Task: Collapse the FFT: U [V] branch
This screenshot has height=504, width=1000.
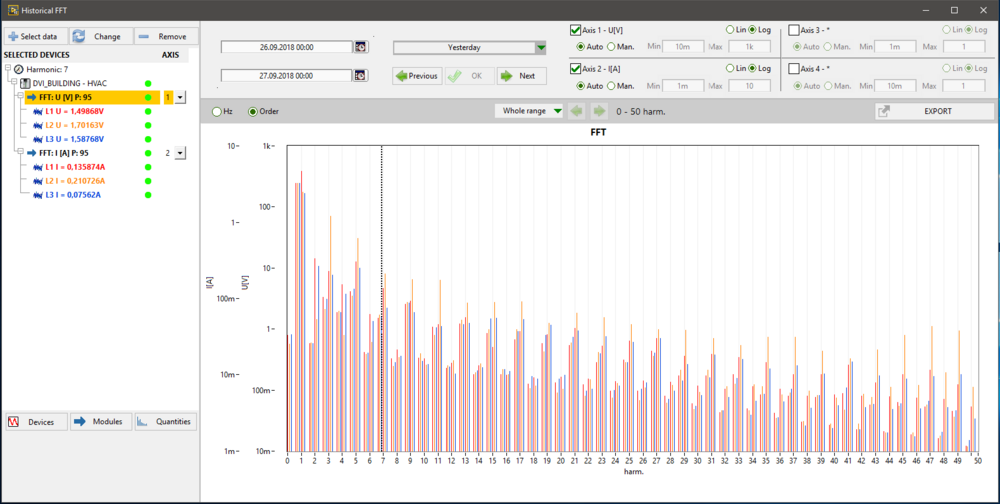Action: (20, 97)
